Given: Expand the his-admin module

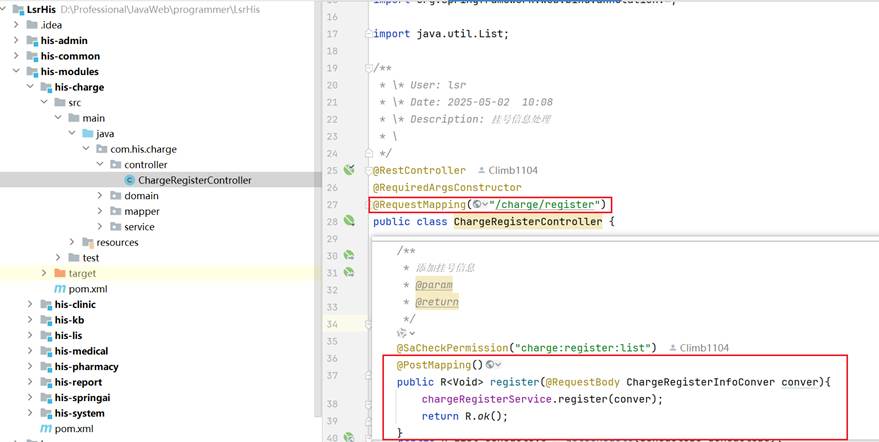Looking at the screenshot, I should coord(16,40).
